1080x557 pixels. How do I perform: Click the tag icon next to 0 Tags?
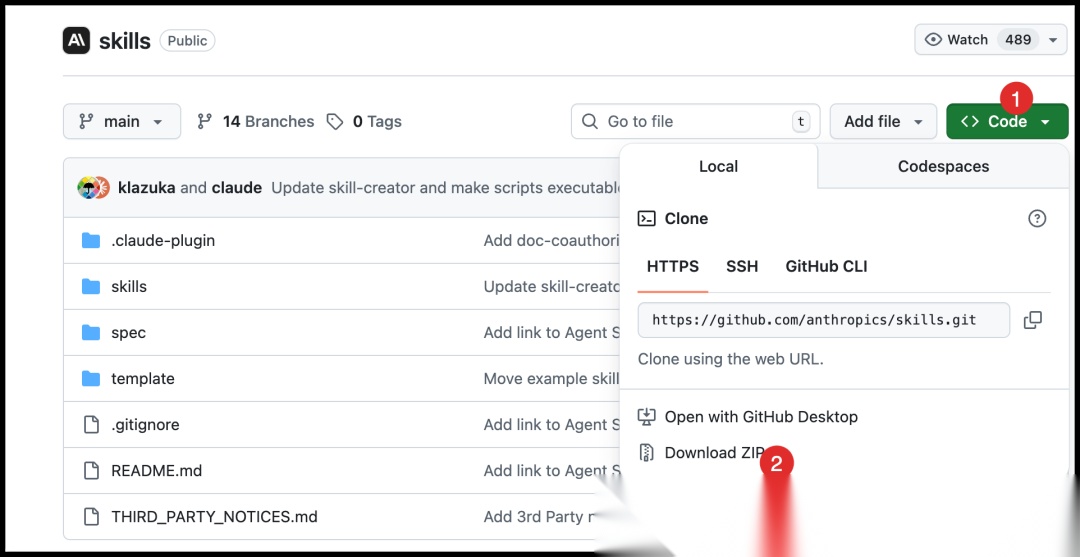coord(334,121)
